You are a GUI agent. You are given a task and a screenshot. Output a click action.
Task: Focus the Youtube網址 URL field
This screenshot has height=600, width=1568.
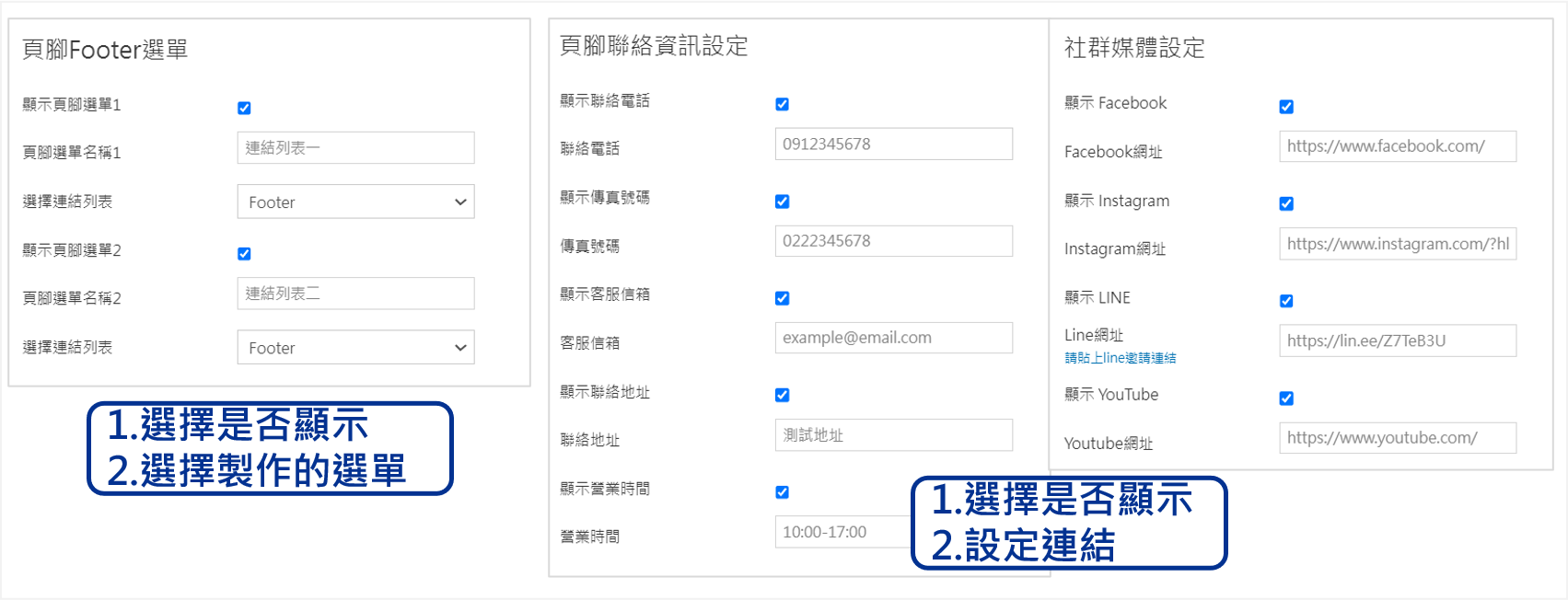point(1397,438)
